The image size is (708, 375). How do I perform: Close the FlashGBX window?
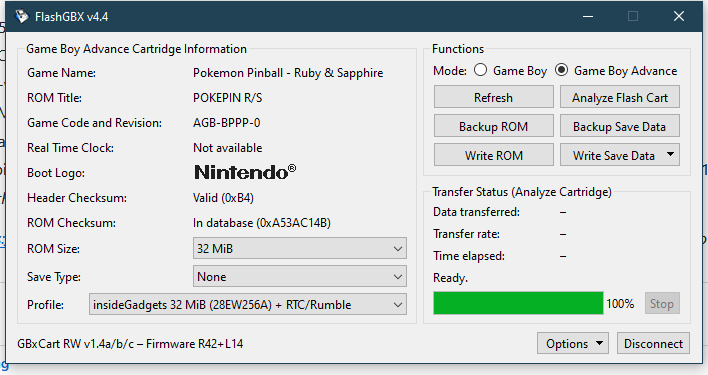coord(679,16)
